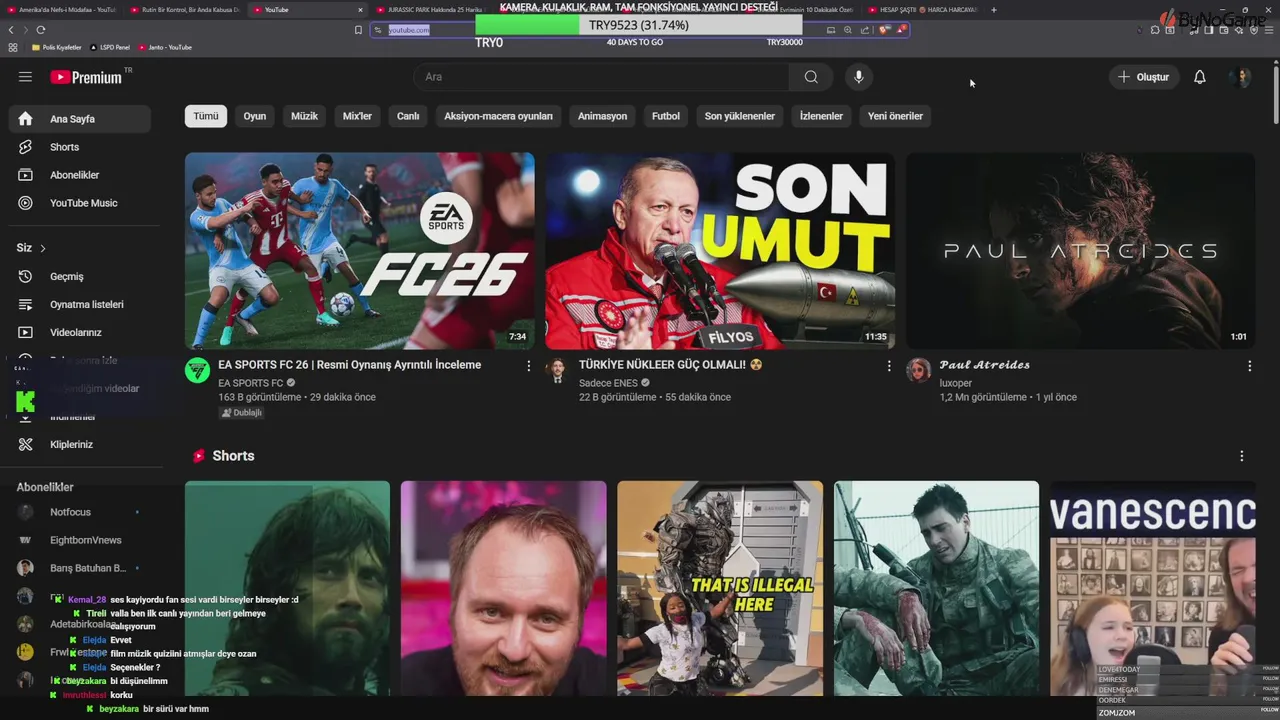Start voice search with microphone icon
Screen dimensions: 1280x720
tap(858, 77)
